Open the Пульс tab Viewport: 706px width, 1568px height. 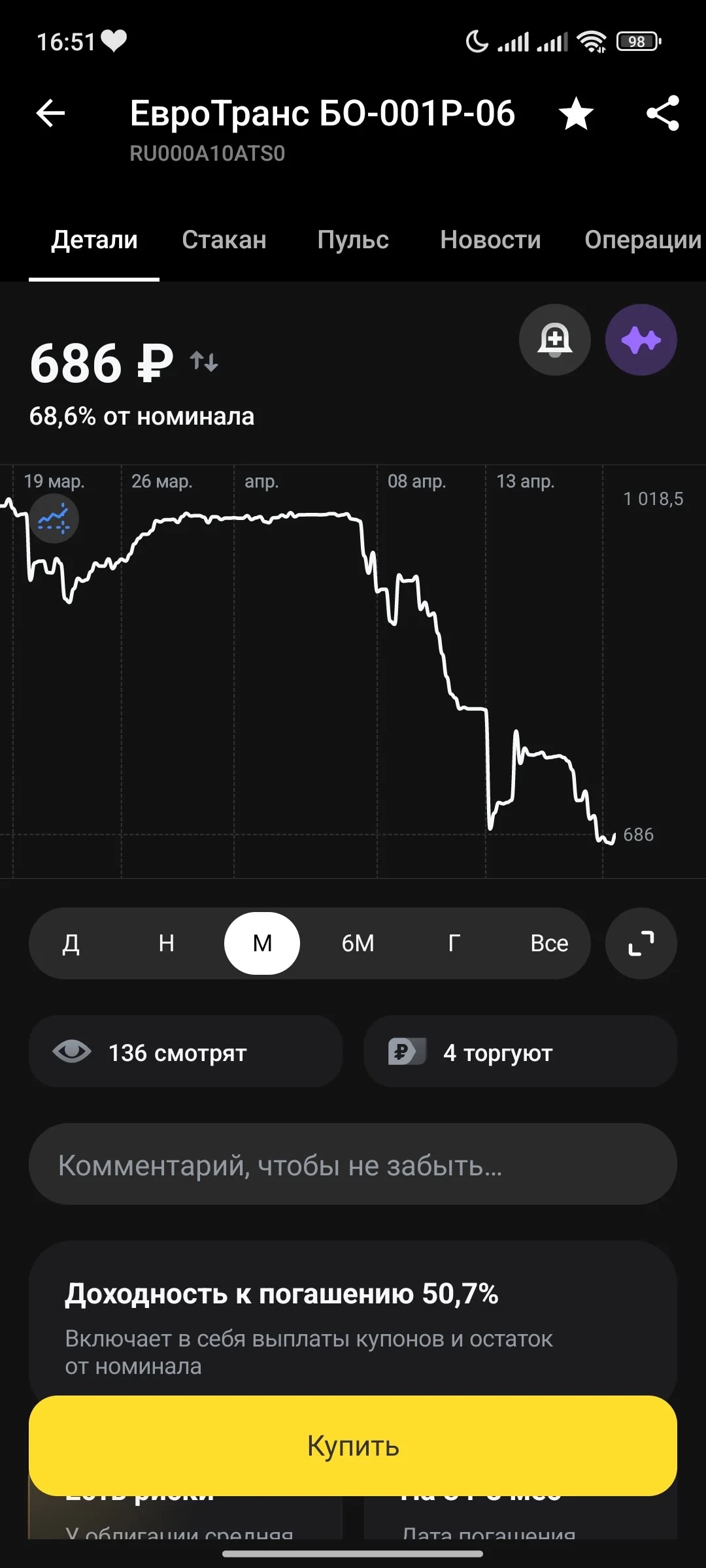pyautogui.click(x=353, y=240)
